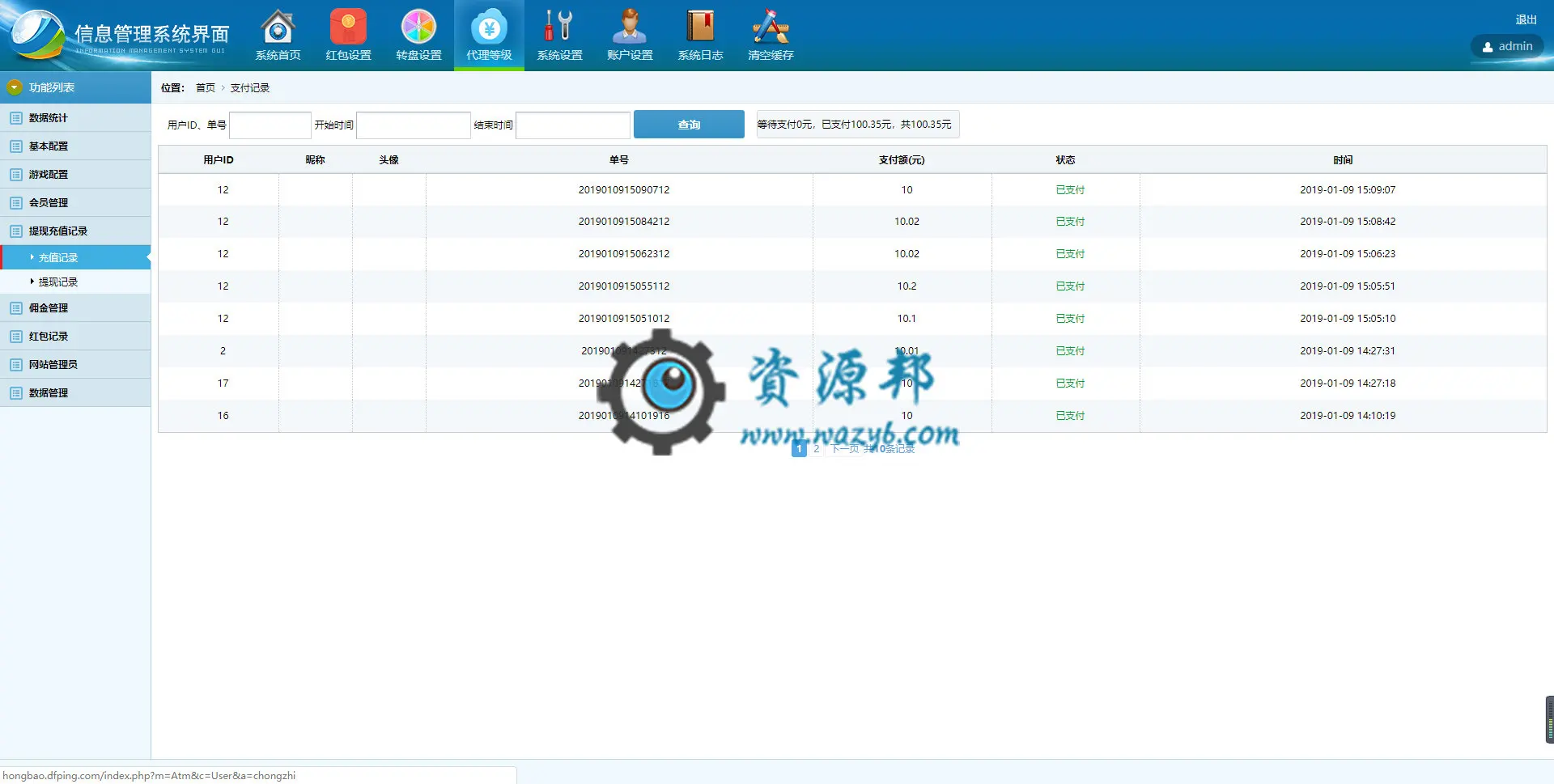Click the 退出 logout link
The width and height of the screenshot is (1554, 784).
[x=1526, y=19]
